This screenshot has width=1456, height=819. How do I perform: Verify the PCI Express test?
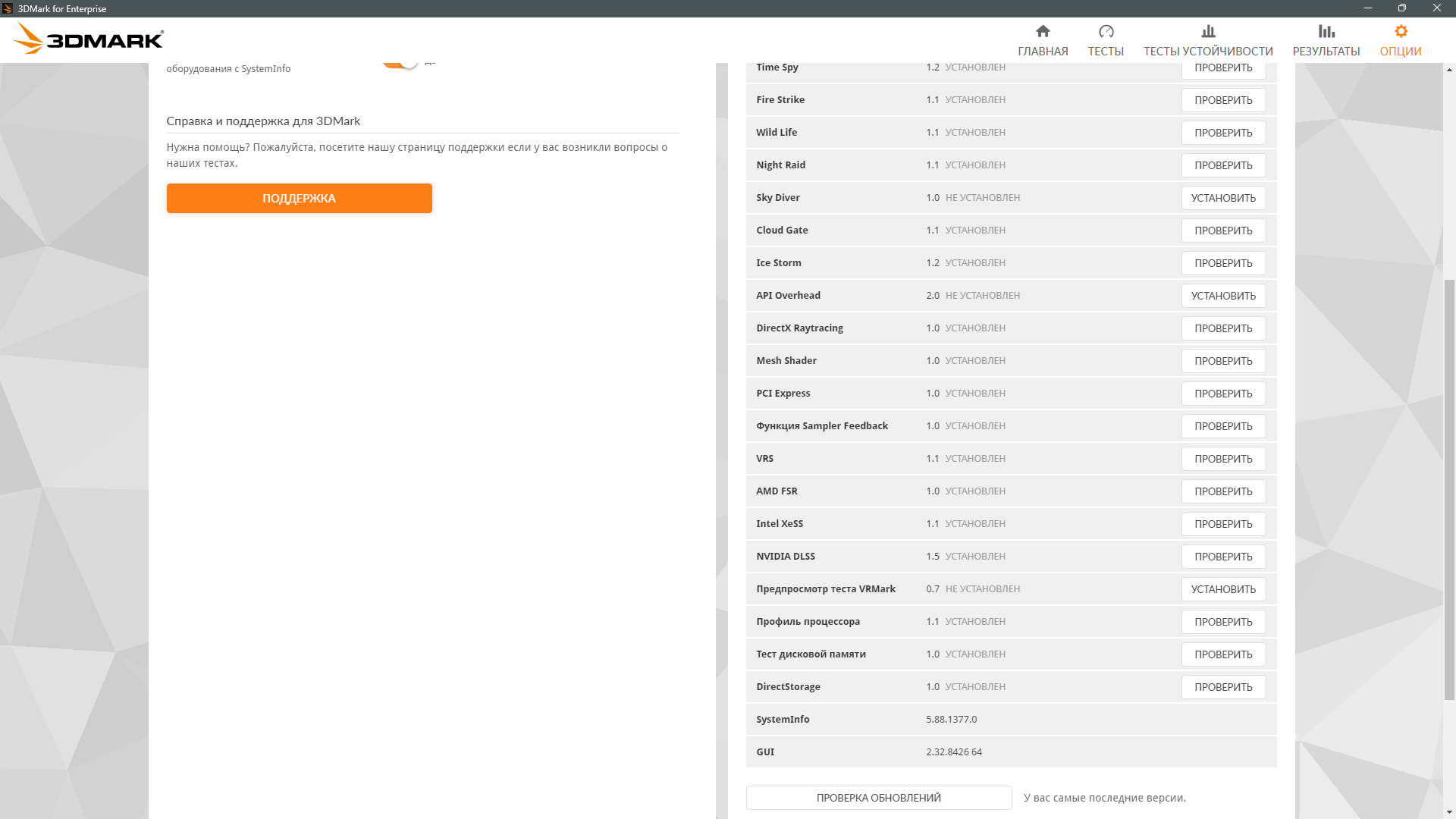(x=1223, y=394)
